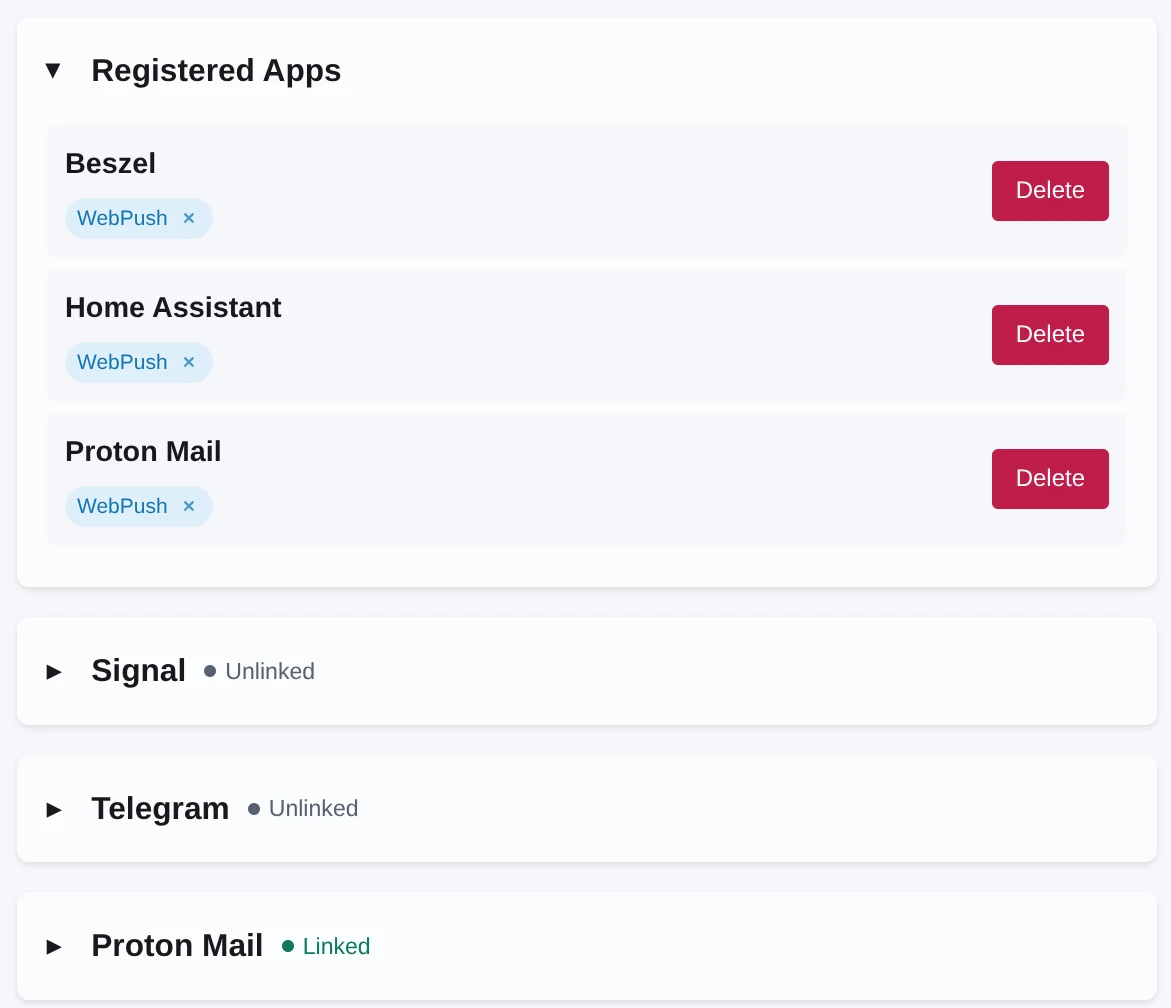Click the Signal Unlinked status indicator
Viewport: 1171px width, 1008px height.
(x=260, y=672)
